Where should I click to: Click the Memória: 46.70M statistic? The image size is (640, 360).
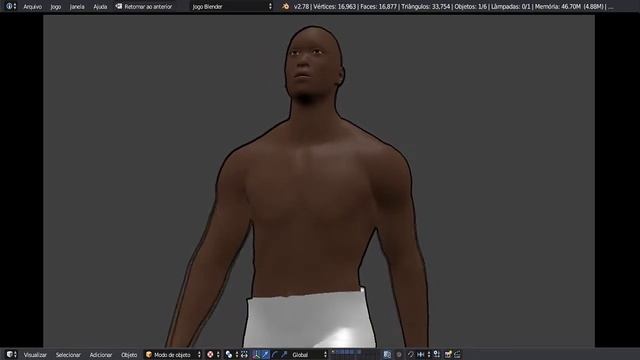tap(558, 7)
